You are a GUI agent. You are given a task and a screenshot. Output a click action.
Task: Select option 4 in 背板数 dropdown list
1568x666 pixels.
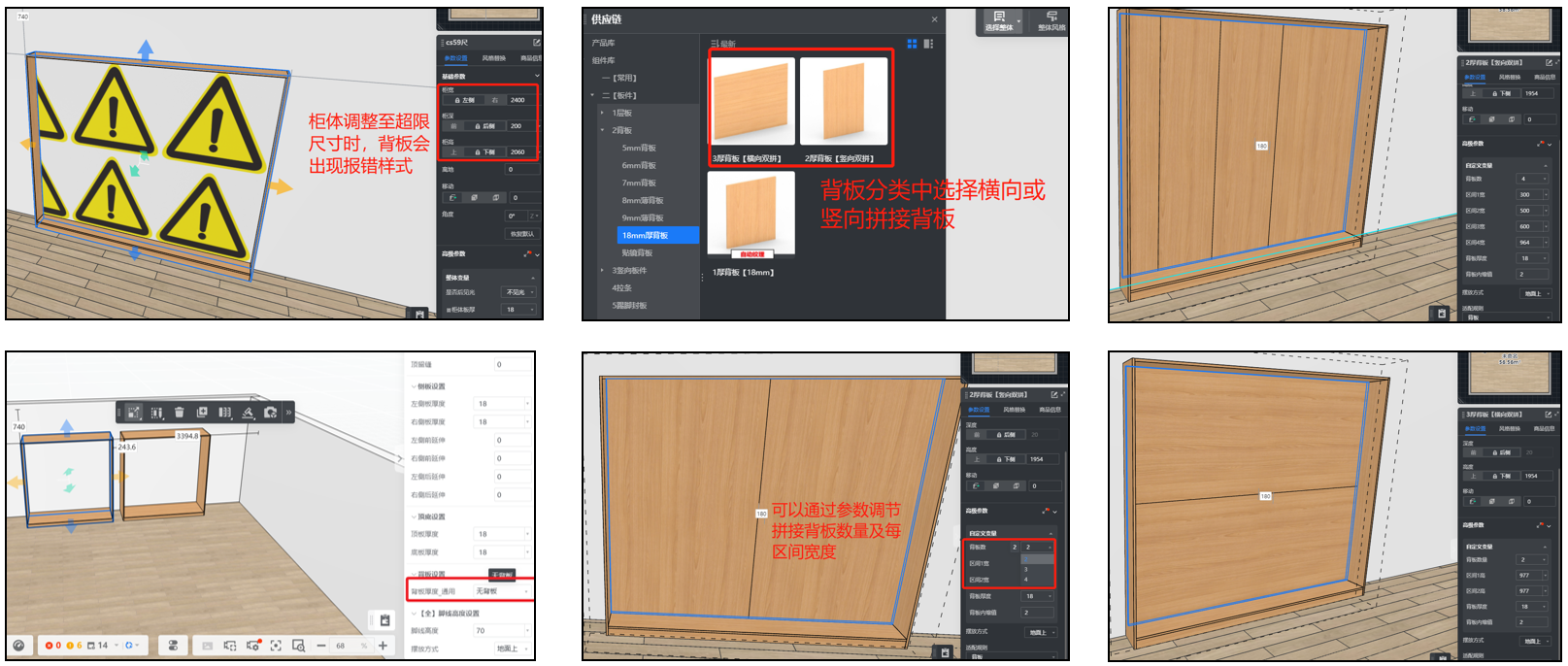click(1037, 579)
